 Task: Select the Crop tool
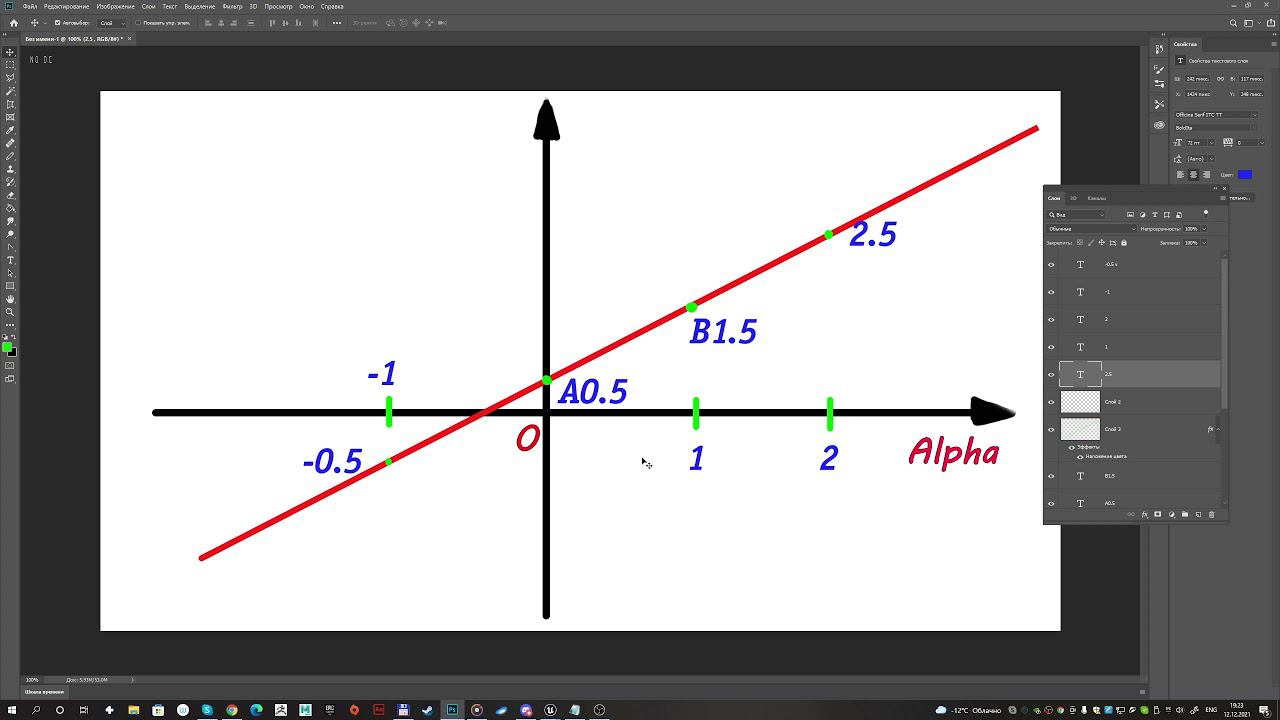pos(10,104)
